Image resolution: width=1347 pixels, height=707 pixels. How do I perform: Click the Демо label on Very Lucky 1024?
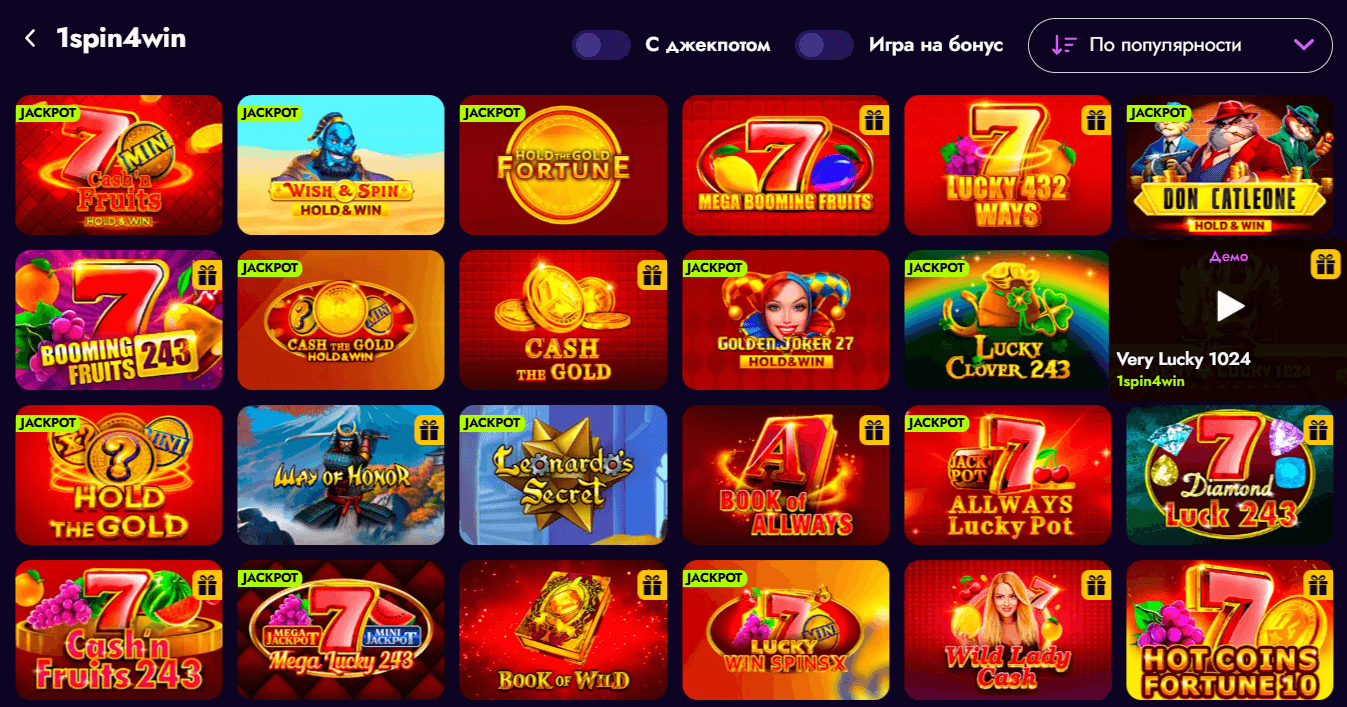[1228, 256]
